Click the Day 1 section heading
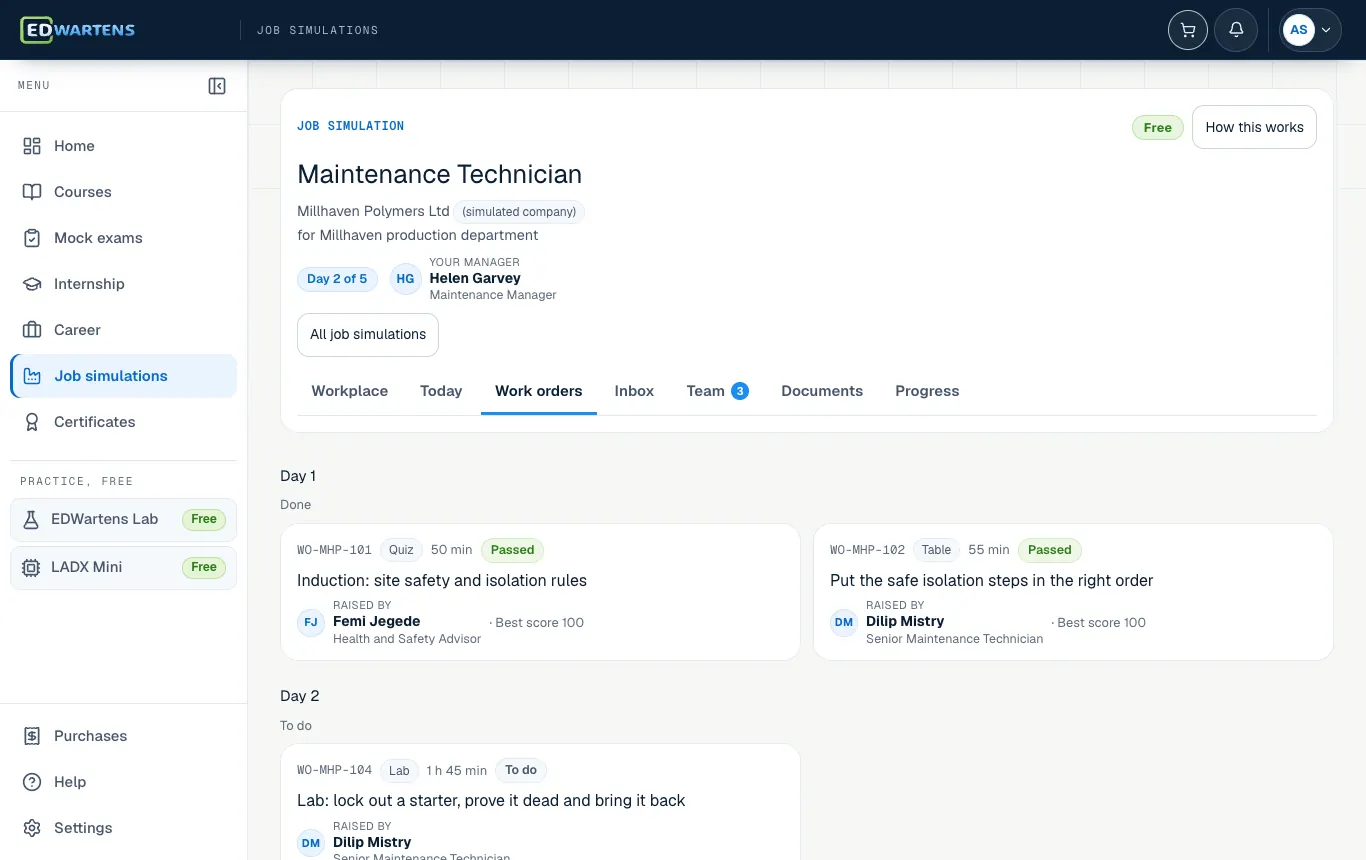 click(x=298, y=476)
